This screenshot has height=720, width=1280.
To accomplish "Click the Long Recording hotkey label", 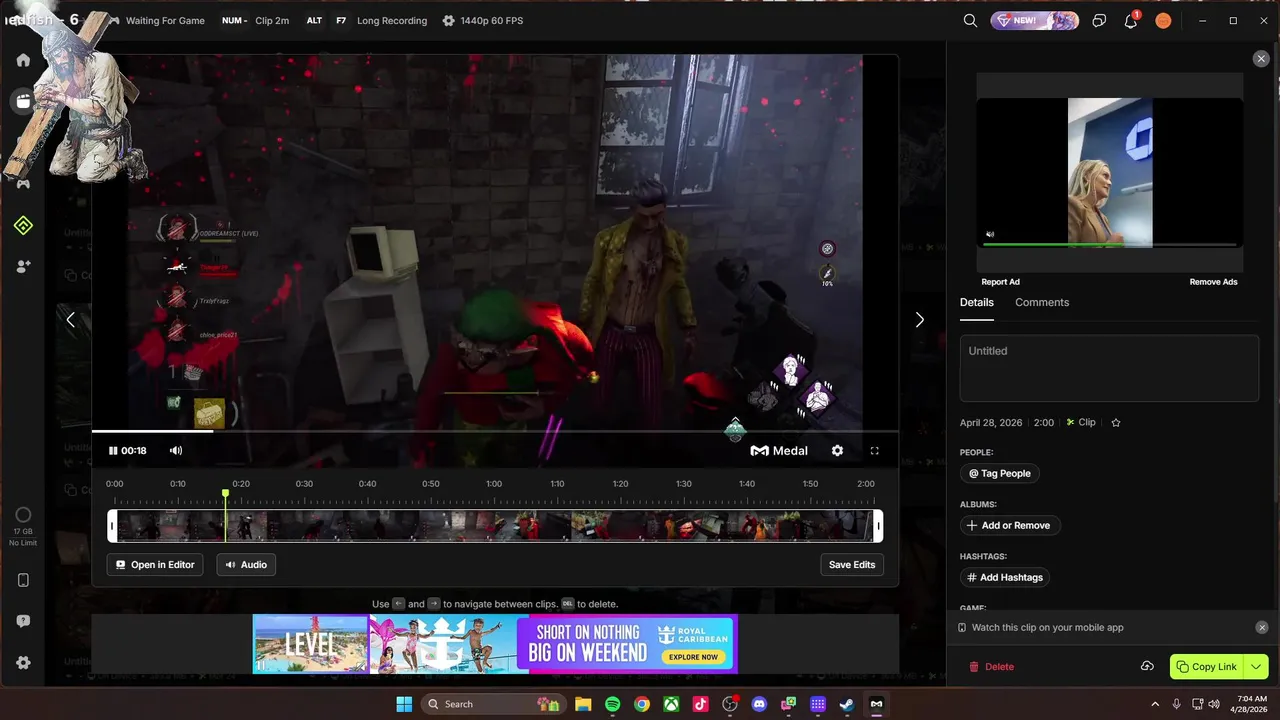I will [x=391, y=20].
